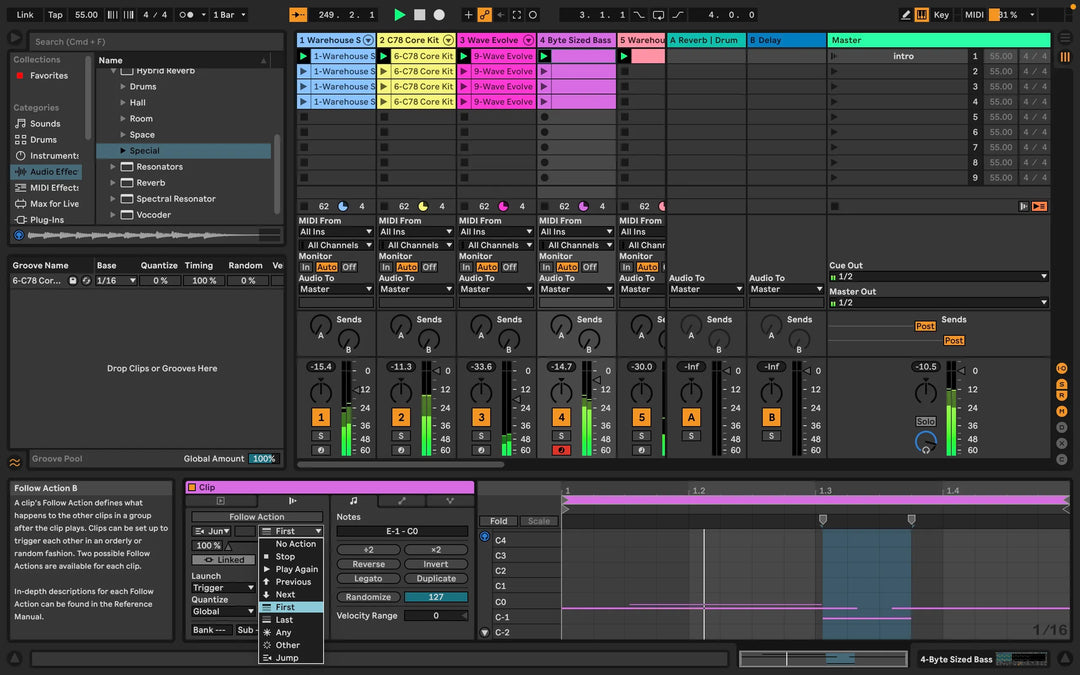Click the Global Amount 100% groove slider
1080x675 pixels.
(263, 459)
